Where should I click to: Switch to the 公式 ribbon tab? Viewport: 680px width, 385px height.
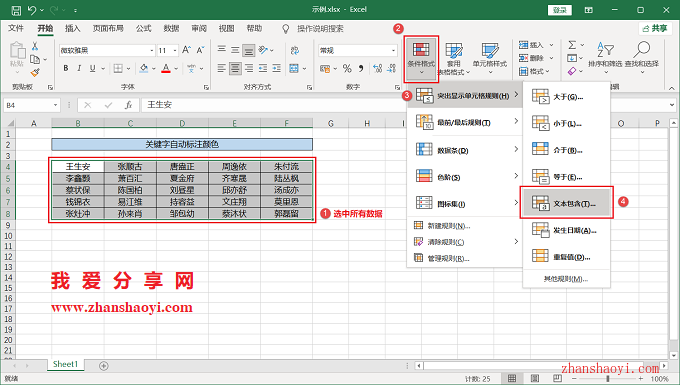pos(143,29)
